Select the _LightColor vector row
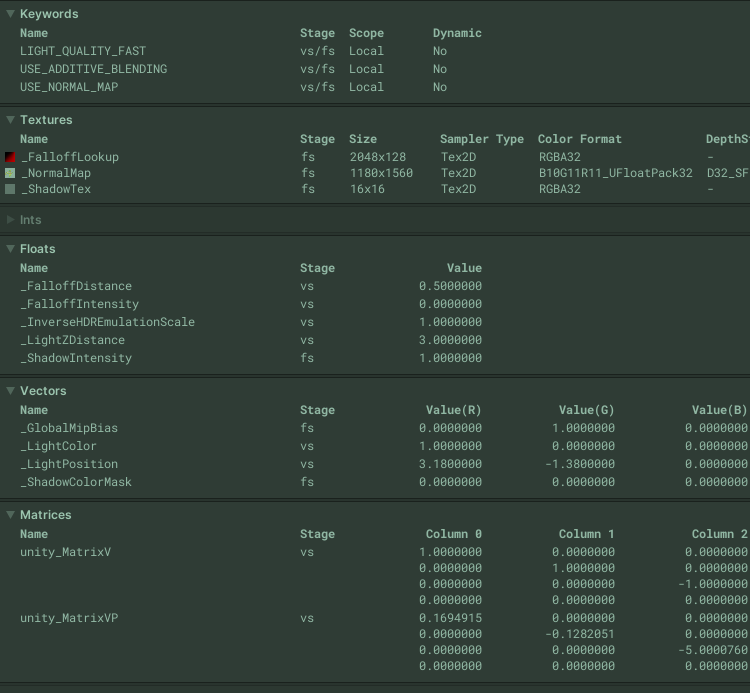This screenshot has height=693, width=750. pyautogui.click(x=59, y=446)
